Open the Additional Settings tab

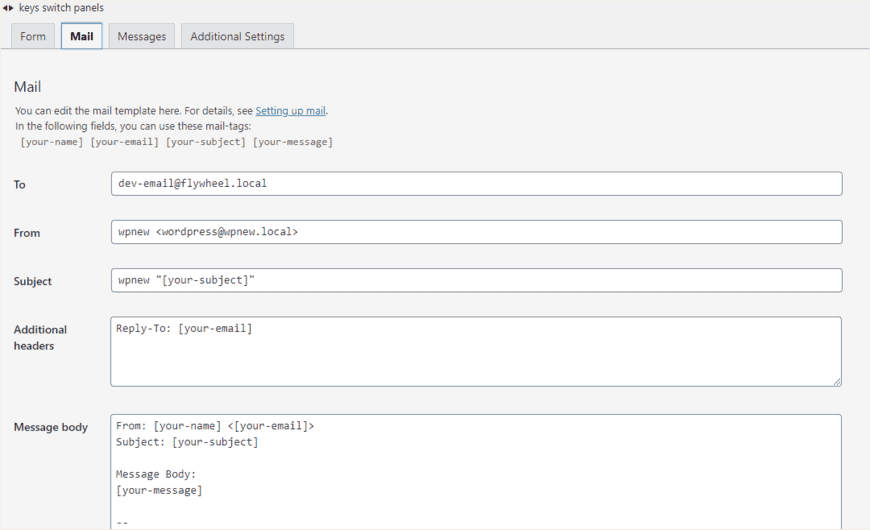[237, 36]
